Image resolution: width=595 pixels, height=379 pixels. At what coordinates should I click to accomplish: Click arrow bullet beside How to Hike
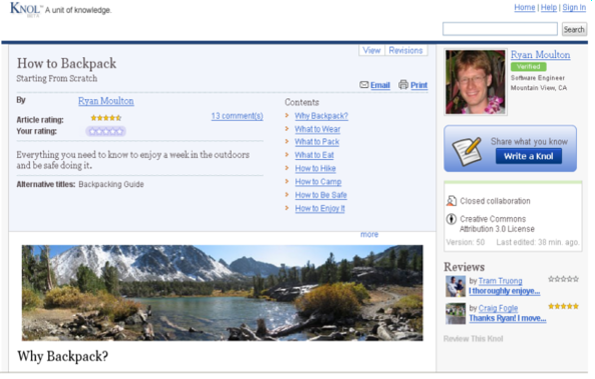(x=287, y=168)
